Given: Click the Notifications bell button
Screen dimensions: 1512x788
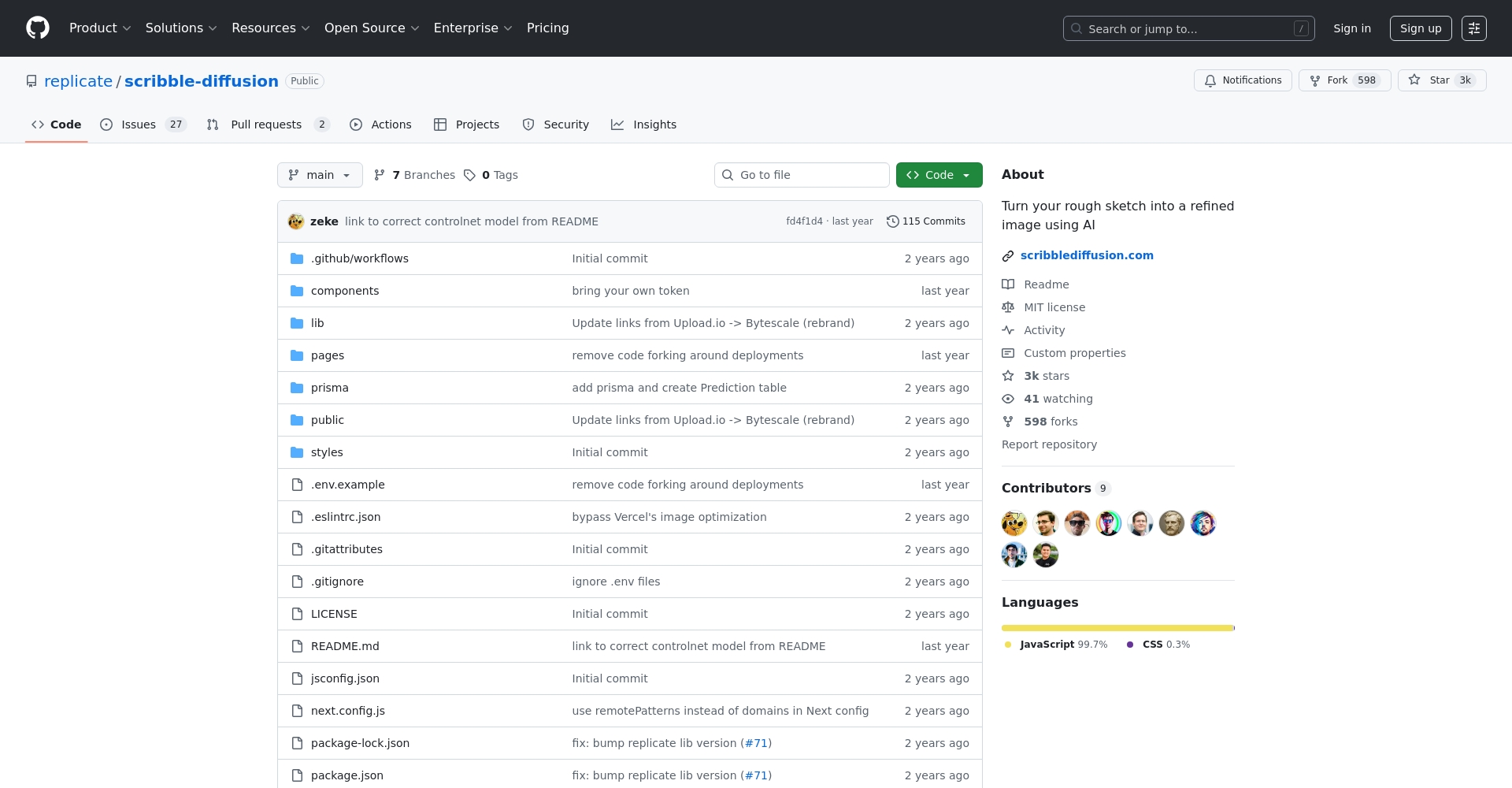Looking at the screenshot, I should 1243,80.
